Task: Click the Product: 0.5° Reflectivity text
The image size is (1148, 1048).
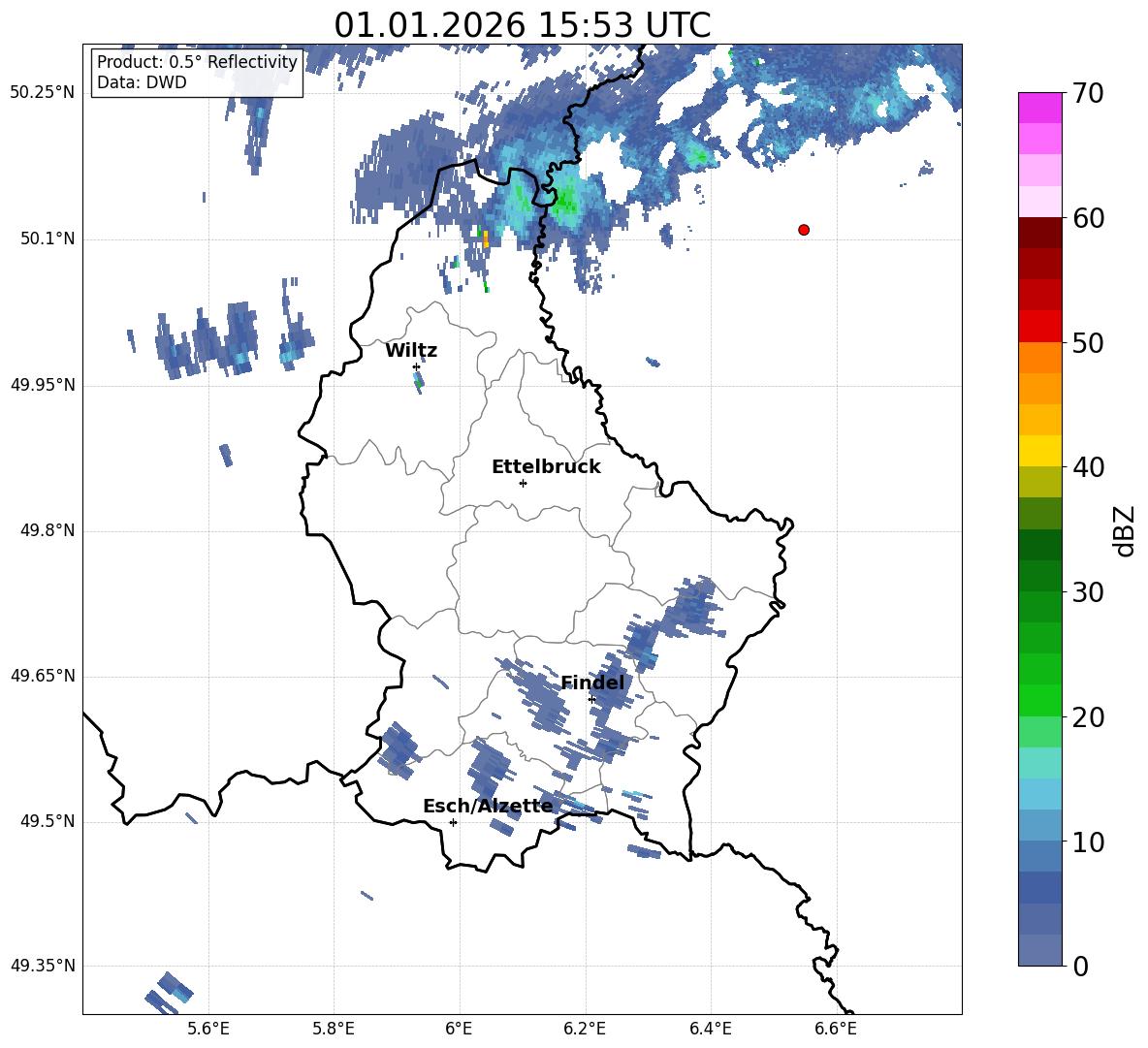Action: [x=197, y=61]
